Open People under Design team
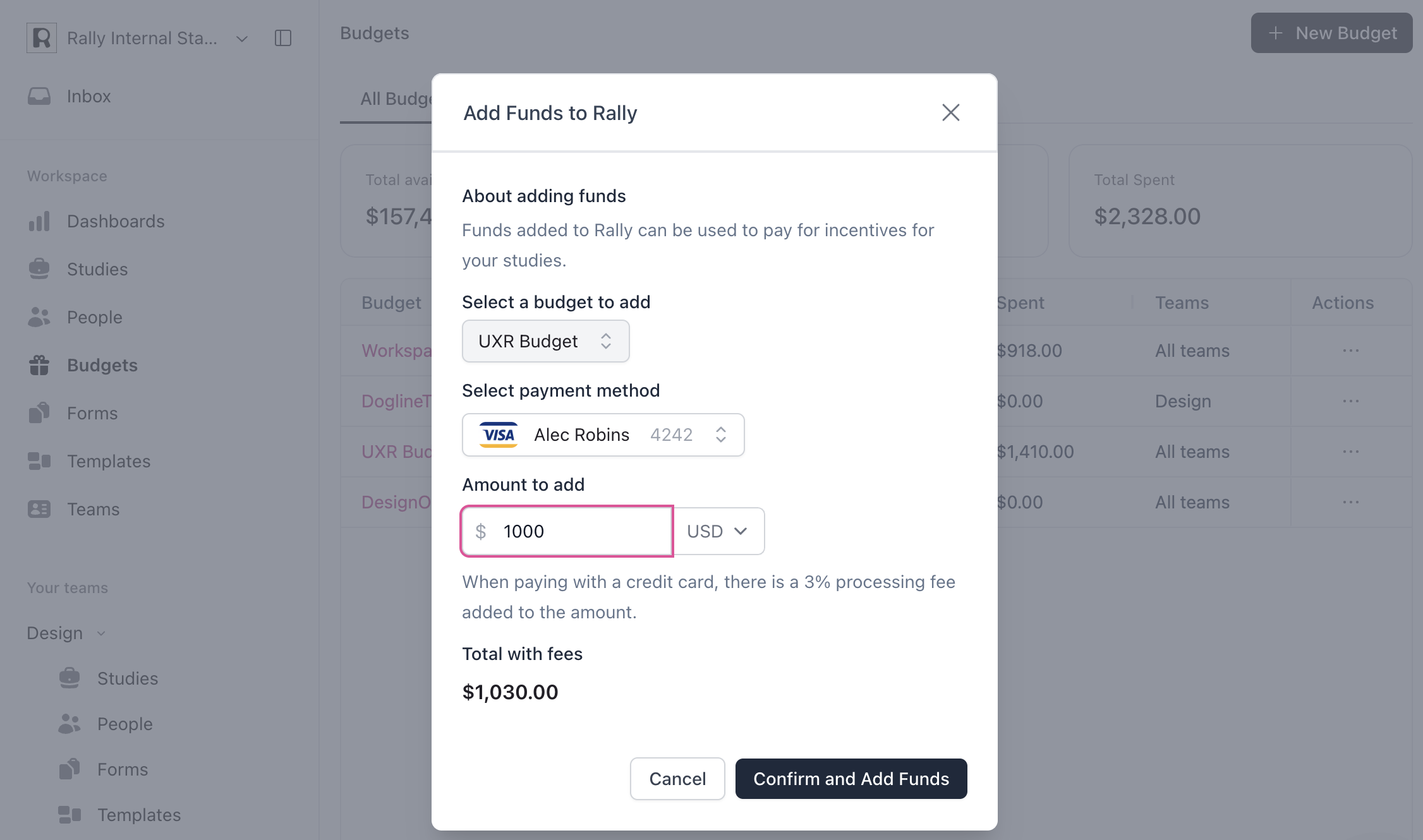This screenshot has width=1423, height=840. click(x=124, y=724)
